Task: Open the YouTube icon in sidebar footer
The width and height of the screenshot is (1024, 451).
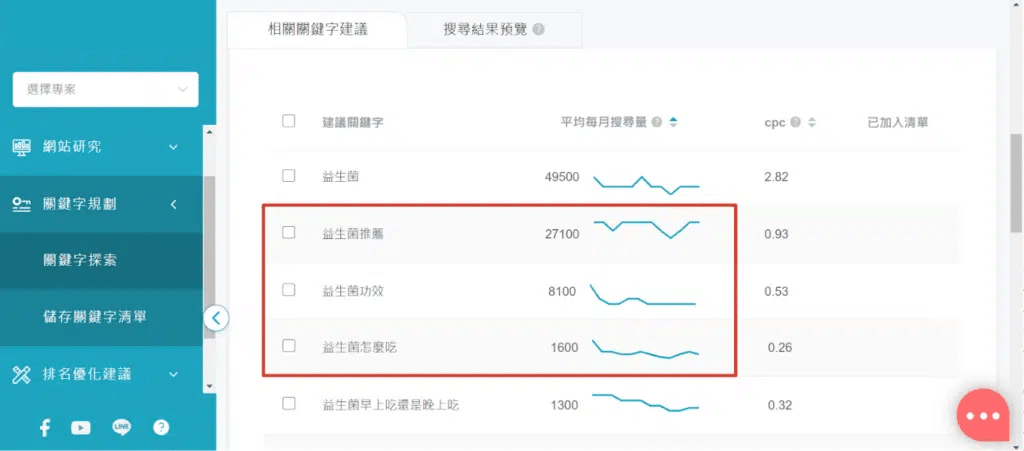Action: click(x=81, y=427)
